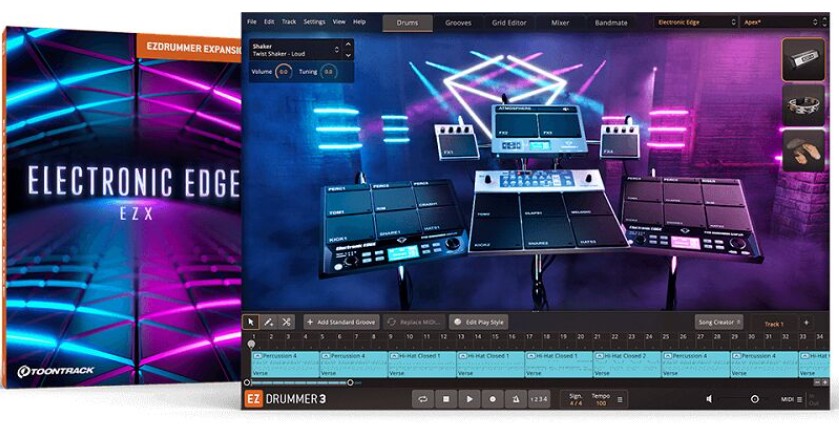The image size is (839, 430).
Task: Click the SNARE1 pad on left kit
Action: (398, 224)
